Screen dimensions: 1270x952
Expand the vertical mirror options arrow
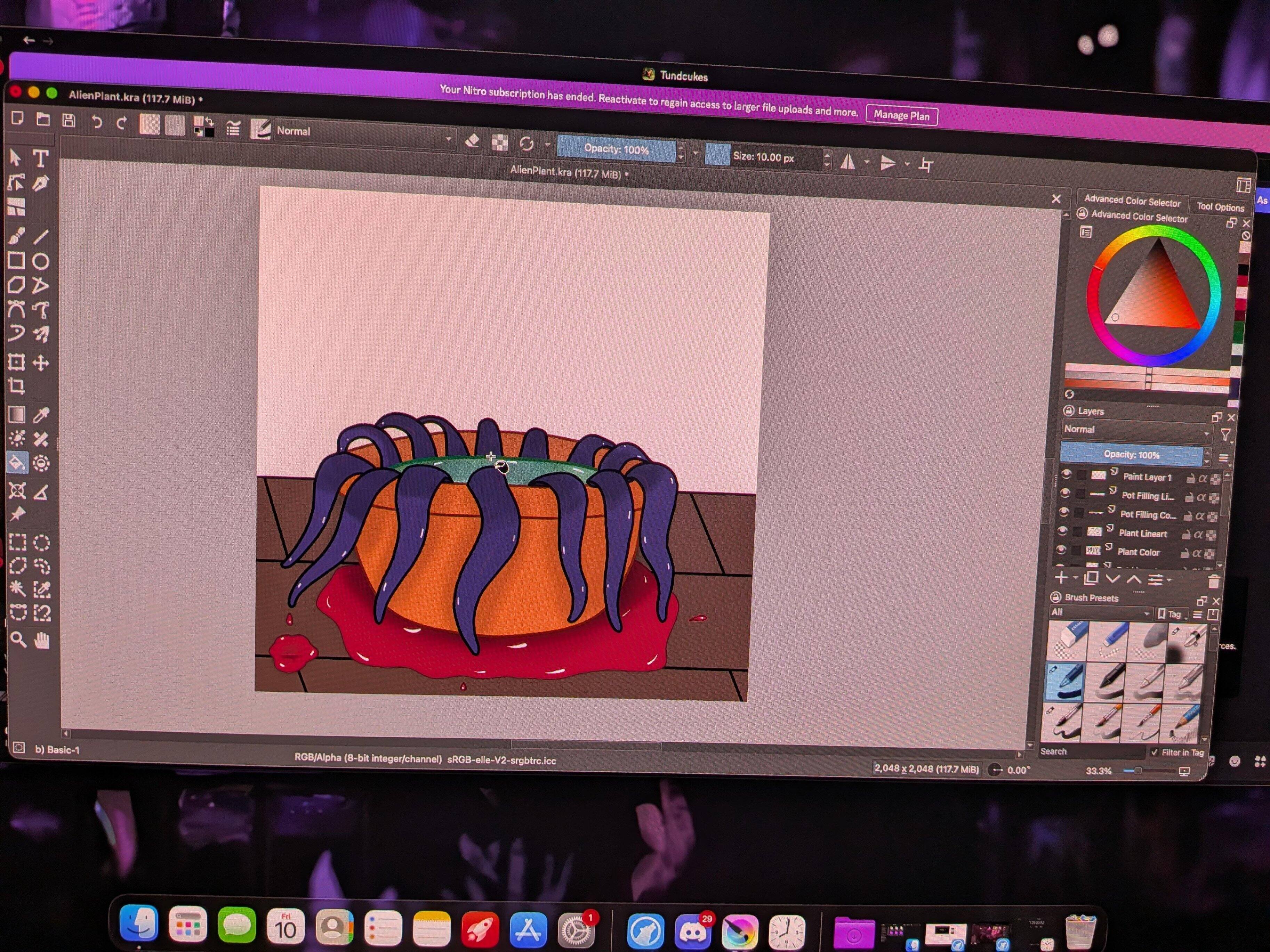(907, 164)
